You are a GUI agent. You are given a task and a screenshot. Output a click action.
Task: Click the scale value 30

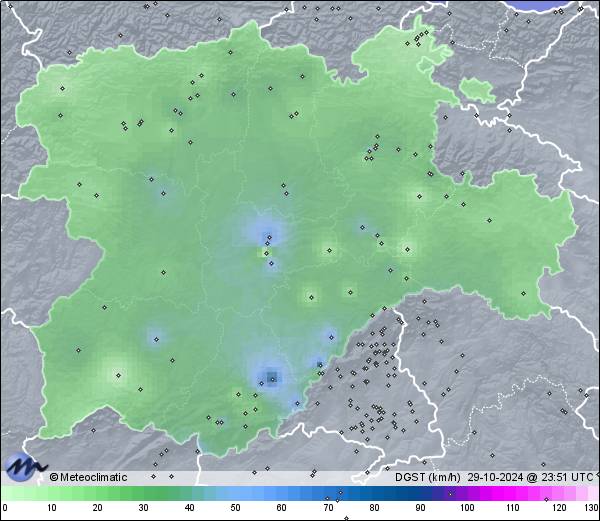coord(143,508)
